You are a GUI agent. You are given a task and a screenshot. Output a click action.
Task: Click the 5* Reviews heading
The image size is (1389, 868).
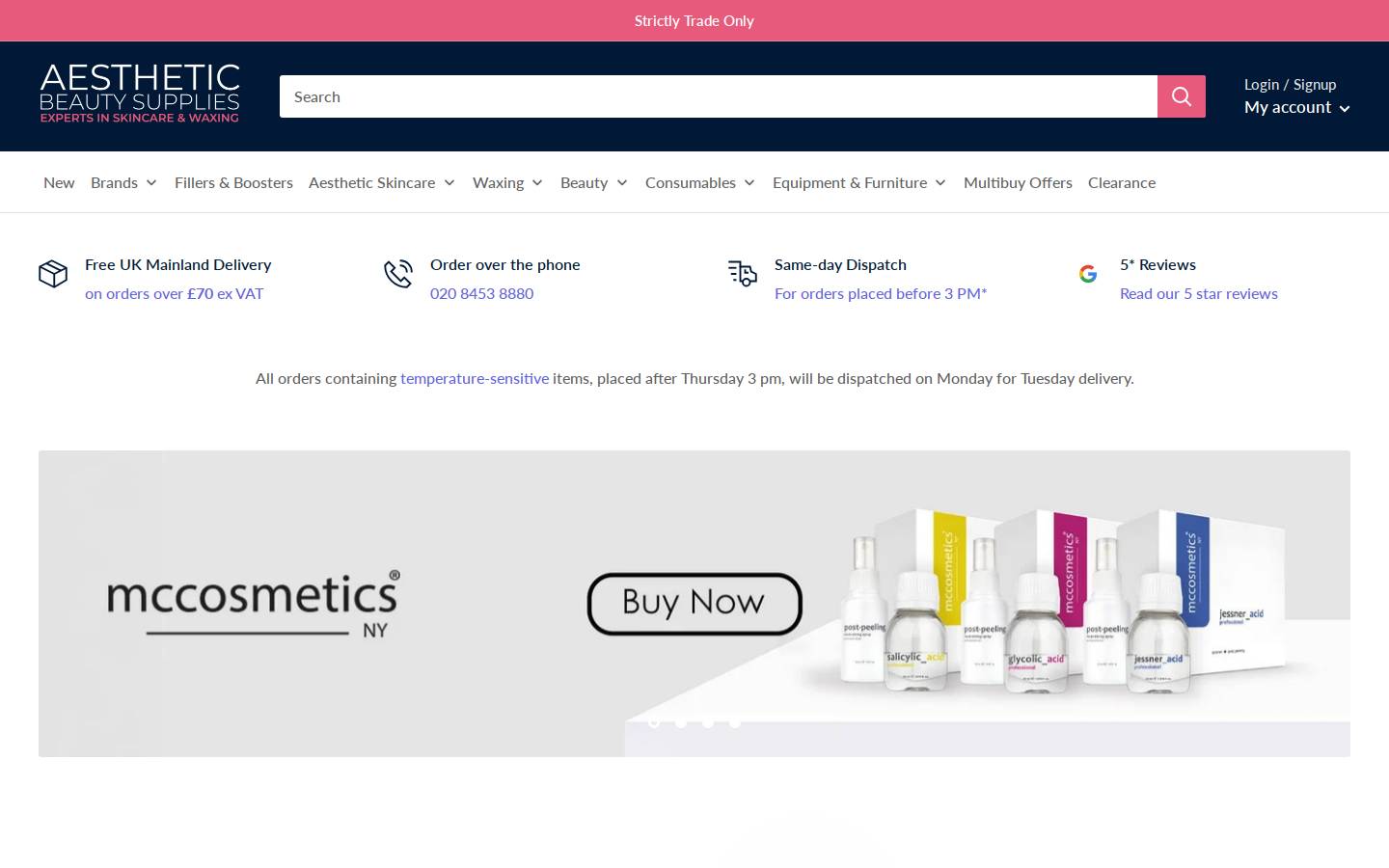click(1157, 264)
